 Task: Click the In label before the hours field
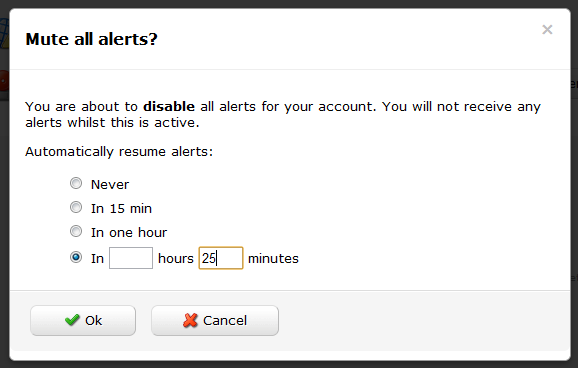point(97,258)
